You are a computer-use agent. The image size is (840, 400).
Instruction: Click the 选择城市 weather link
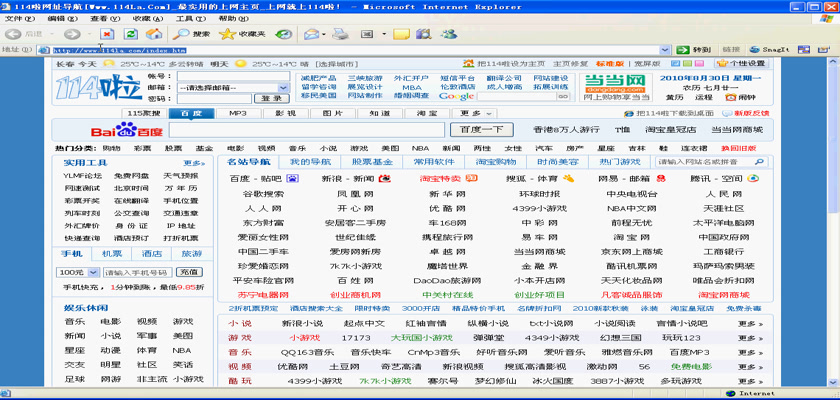[336, 64]
